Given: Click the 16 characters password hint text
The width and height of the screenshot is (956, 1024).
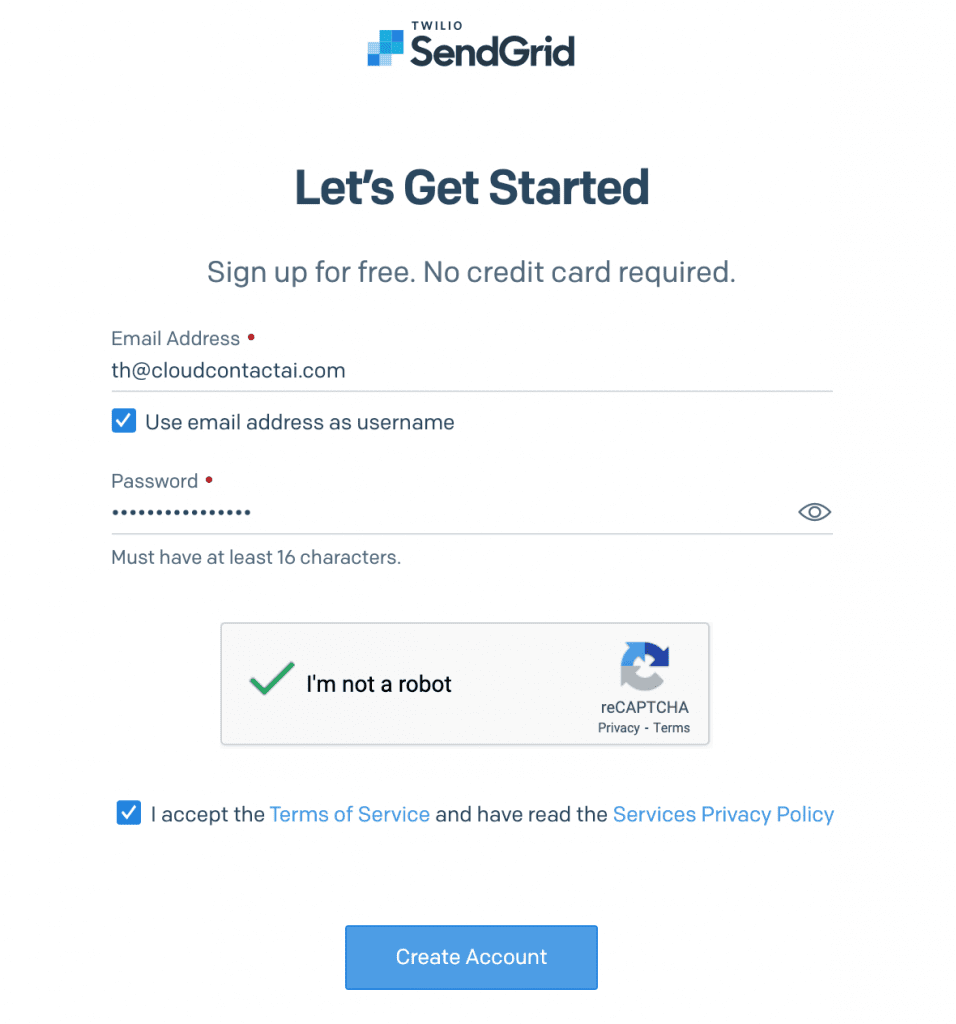Looking at the screenshot, I should pos(255,557).
